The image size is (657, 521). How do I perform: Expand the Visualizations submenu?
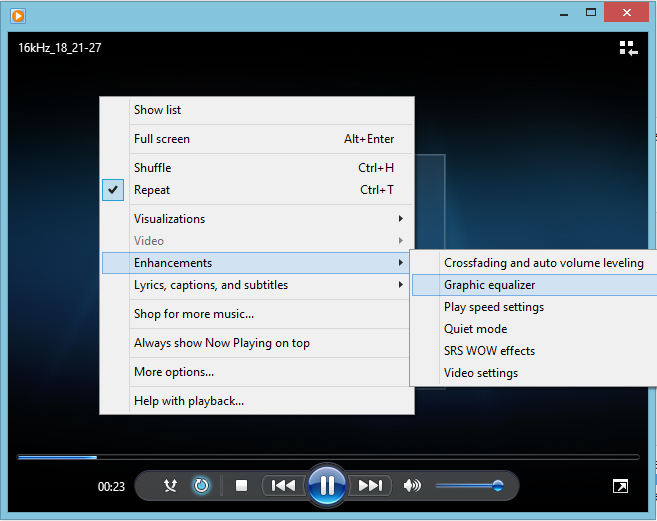[x=257, y=219]
